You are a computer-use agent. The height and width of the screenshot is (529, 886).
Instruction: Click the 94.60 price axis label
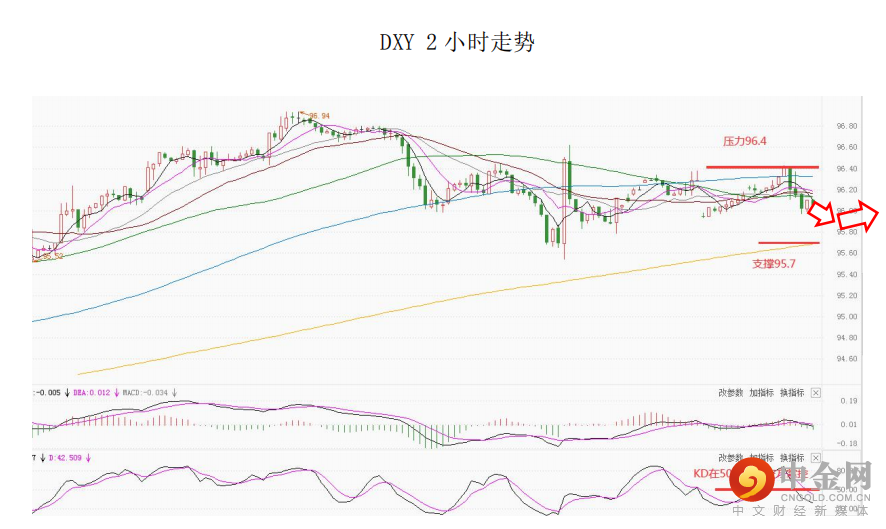click(846, 359)
